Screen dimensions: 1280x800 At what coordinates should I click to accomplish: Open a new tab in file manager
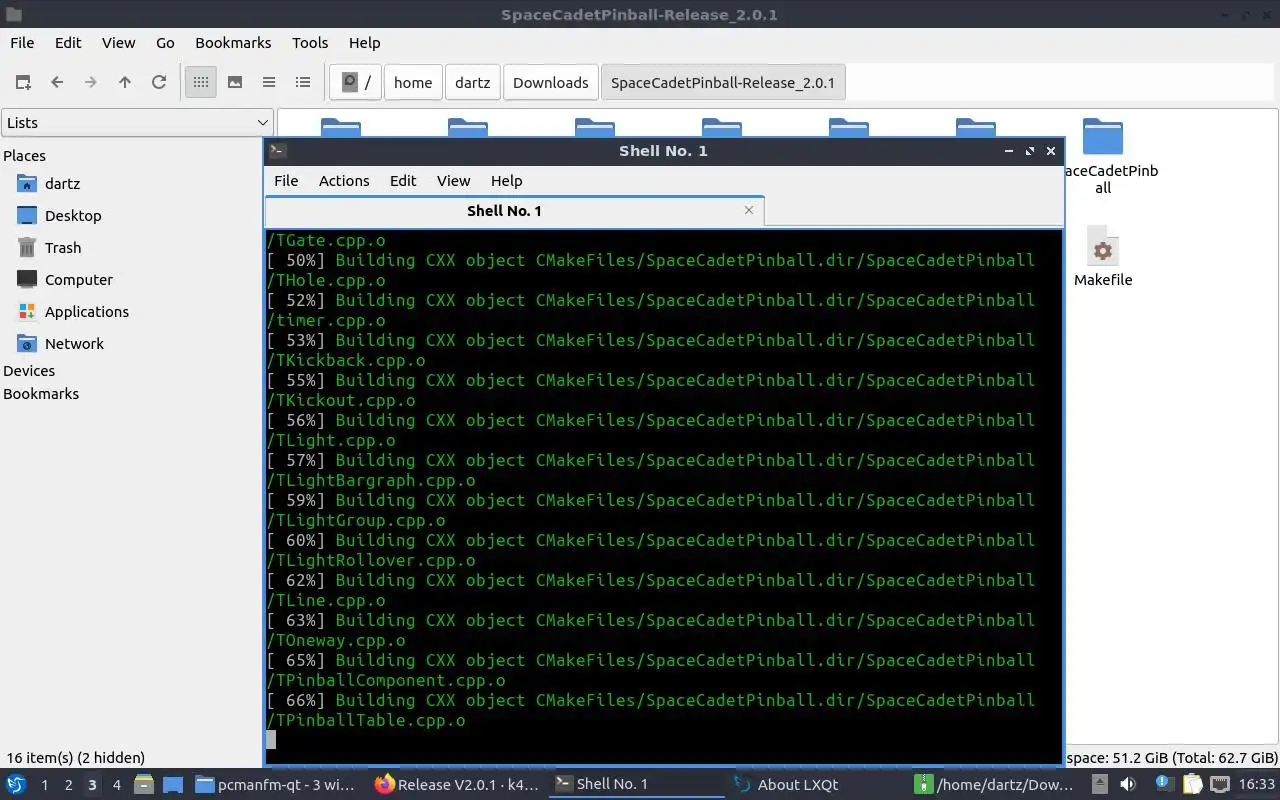23,82
